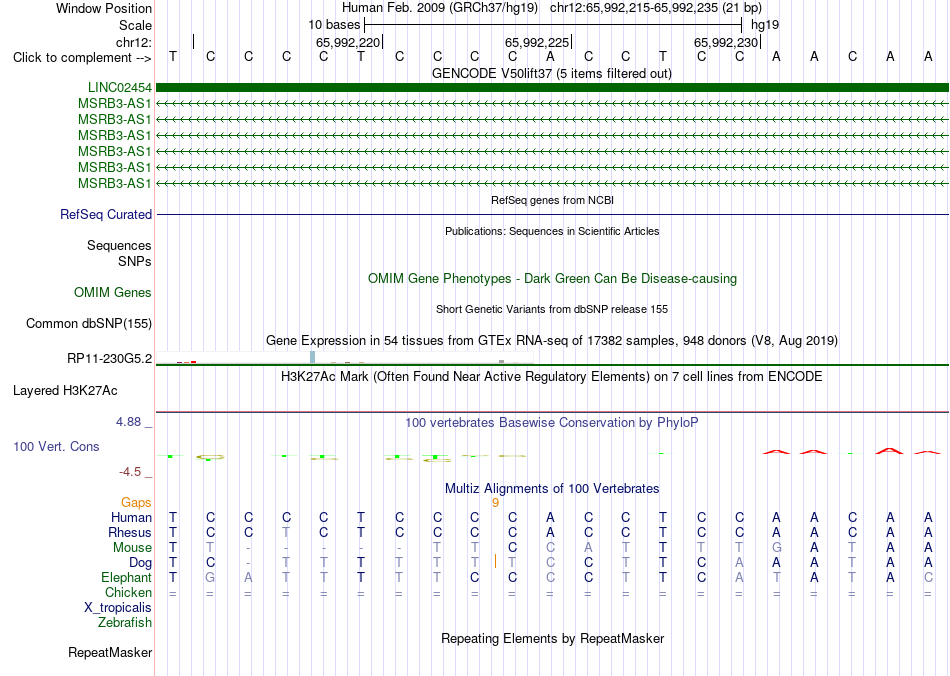Click the 'Scale' label
This screenshot has height=676, width=950.
click(135, 25)
